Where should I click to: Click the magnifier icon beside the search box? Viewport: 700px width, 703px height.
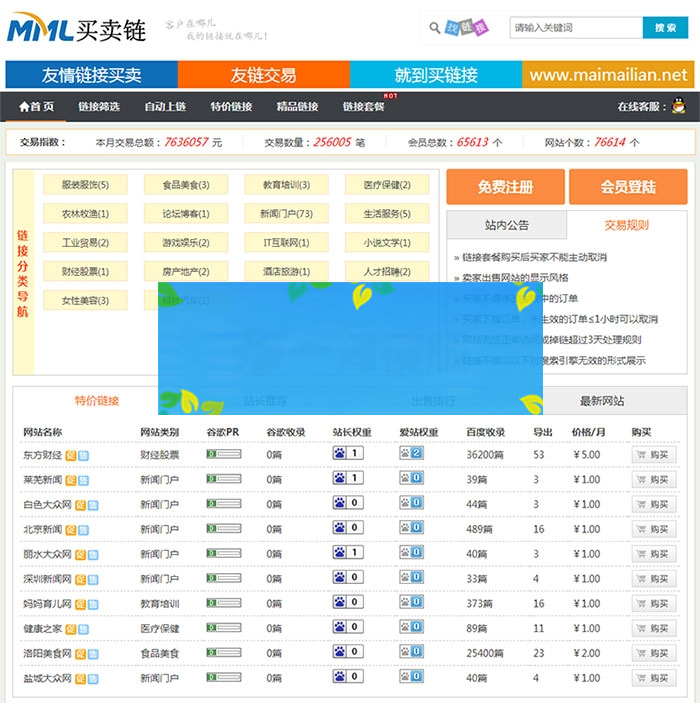435,28
